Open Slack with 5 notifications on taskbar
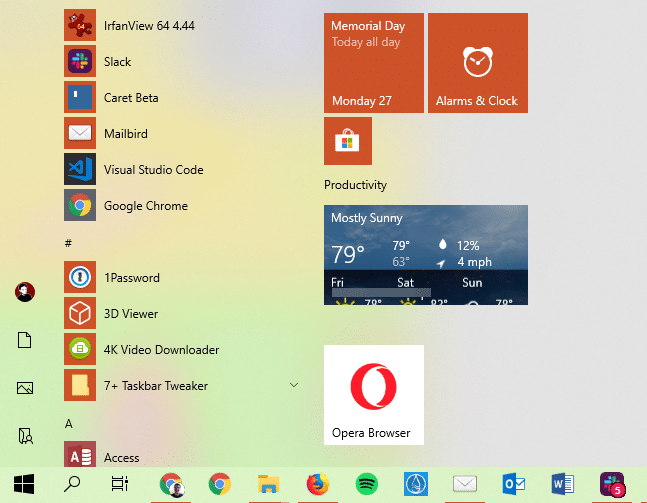The height and width of the screenshot is (503, 647). (x=612, y=484)
